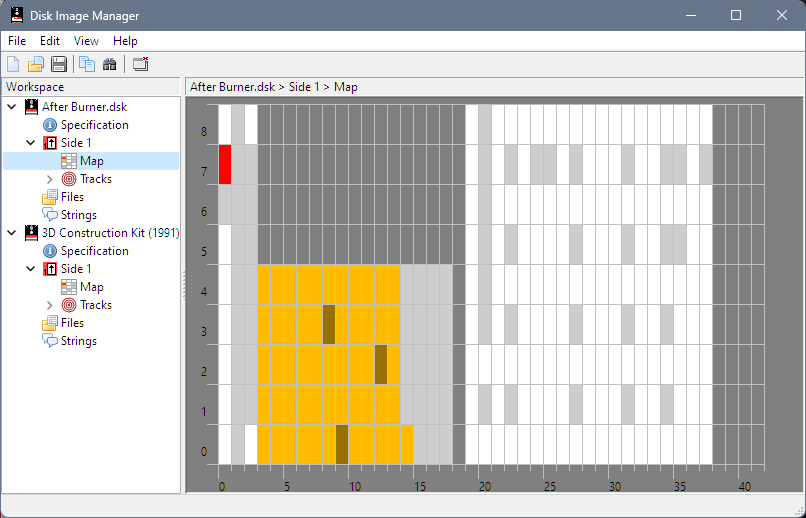Viewport: 806px width, 518px height.
Task: Click the info icon of 3D Construction Kit Specification
Action: pos(50,251)
